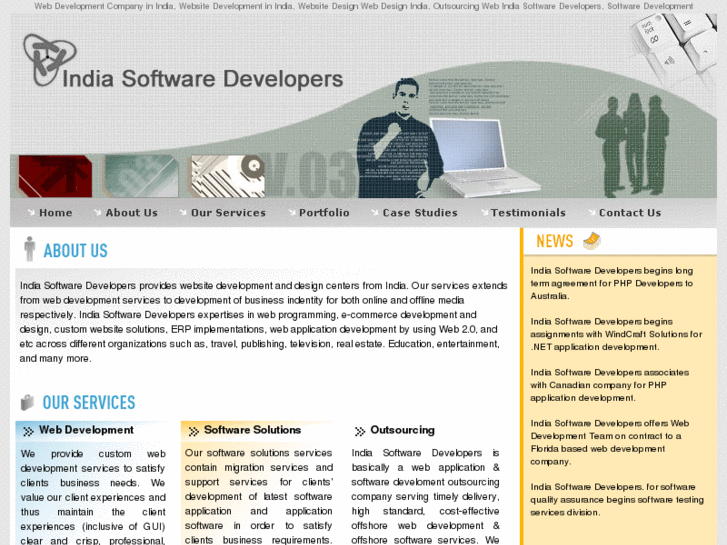727x545 pixels.
Task: Go to the About Us page
Action: tap(132, 213)
